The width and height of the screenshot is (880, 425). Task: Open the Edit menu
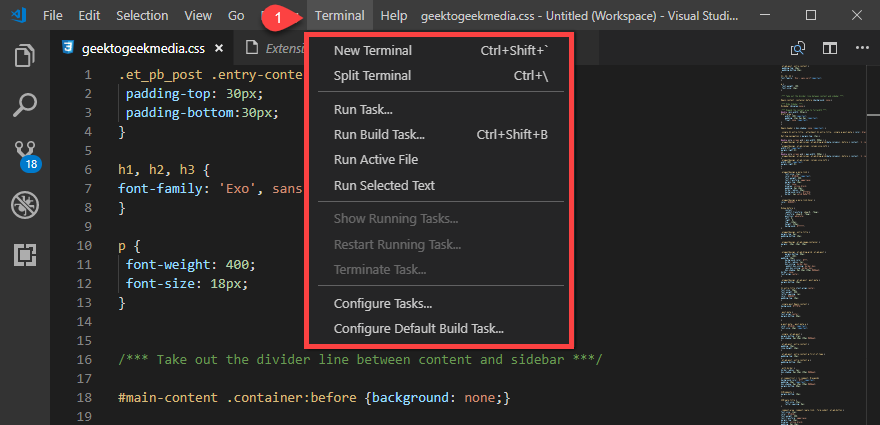[x=89, y=16]
